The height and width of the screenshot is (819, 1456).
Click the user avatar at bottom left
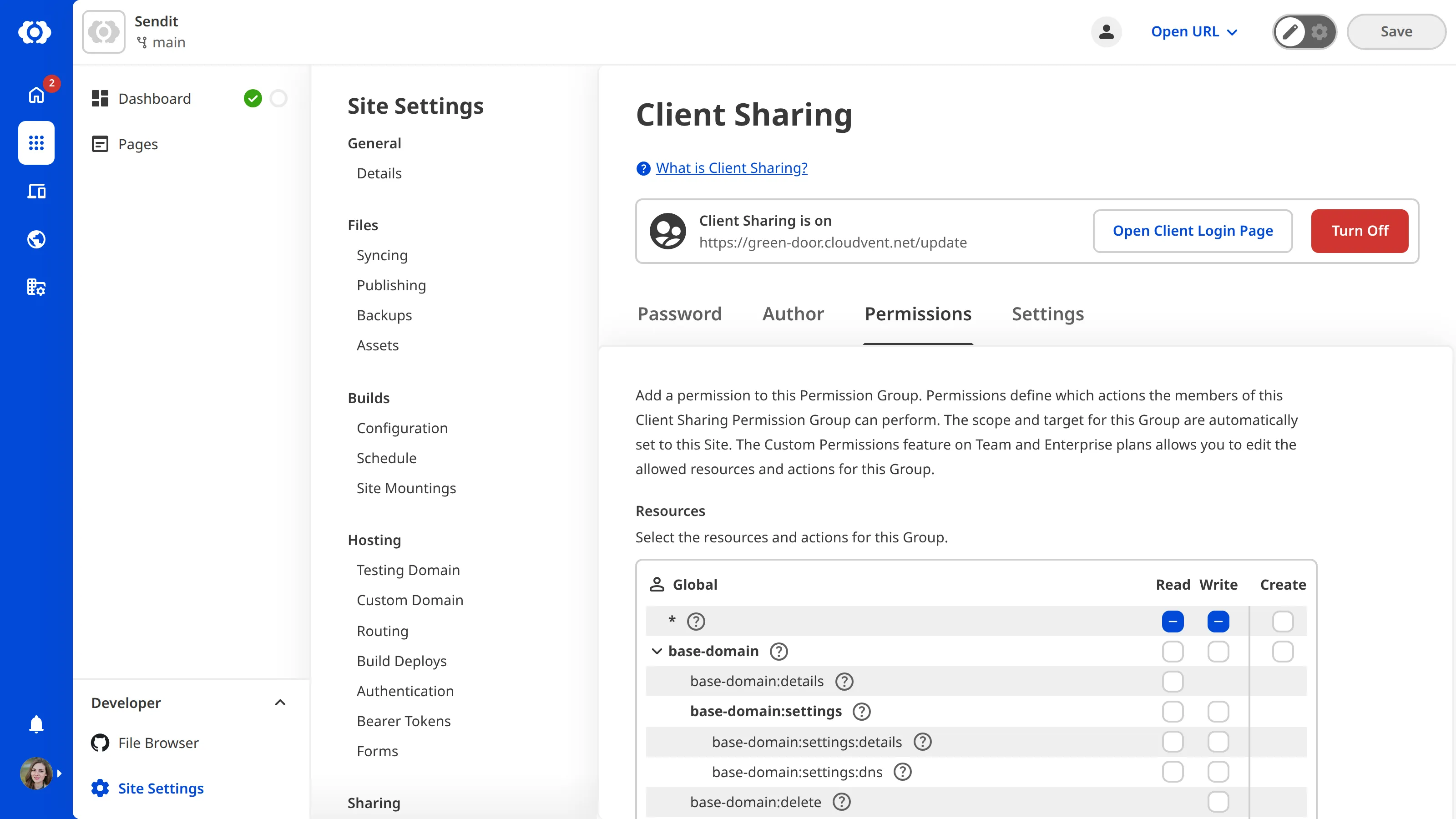[x=36, y=773]
